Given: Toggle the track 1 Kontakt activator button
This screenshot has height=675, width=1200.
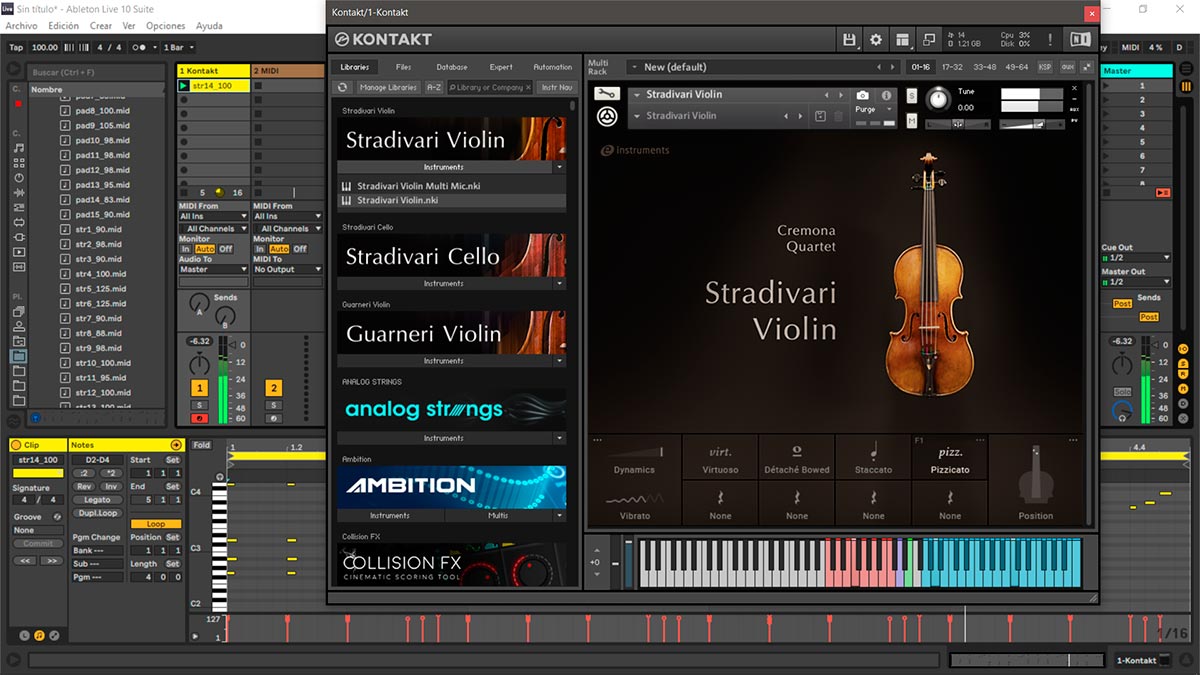Looking at the screenshot, I should point(199,388).
